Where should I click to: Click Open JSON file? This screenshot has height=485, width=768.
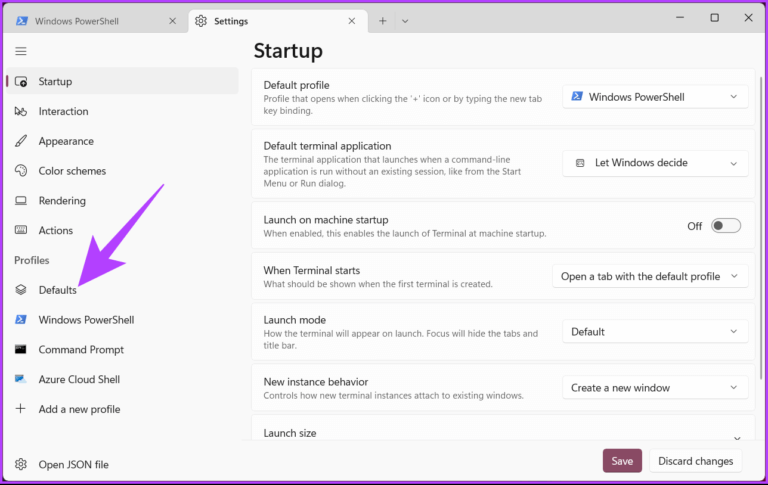(x=122, y=464)
